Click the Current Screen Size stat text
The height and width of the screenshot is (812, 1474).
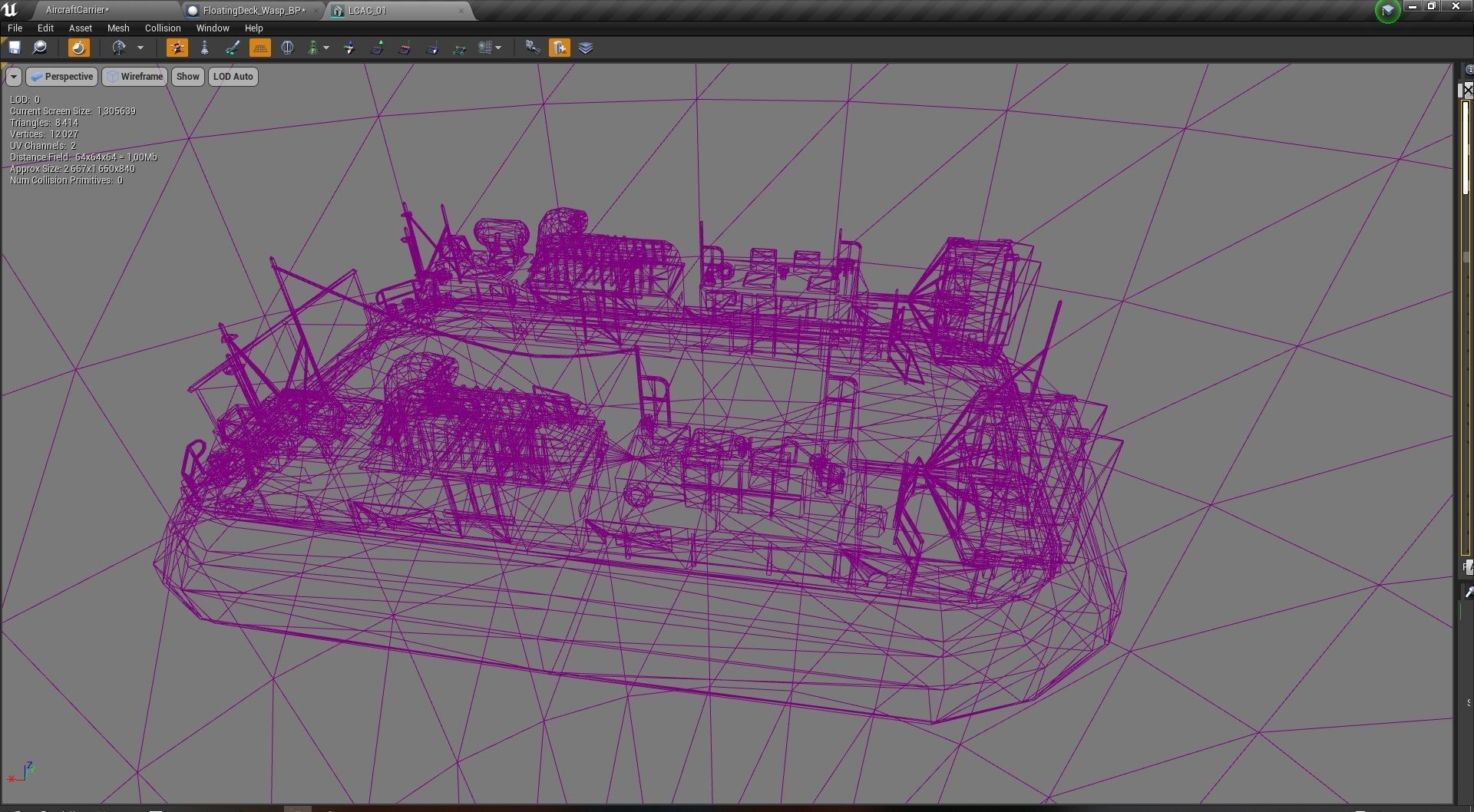tap(73, 111)
